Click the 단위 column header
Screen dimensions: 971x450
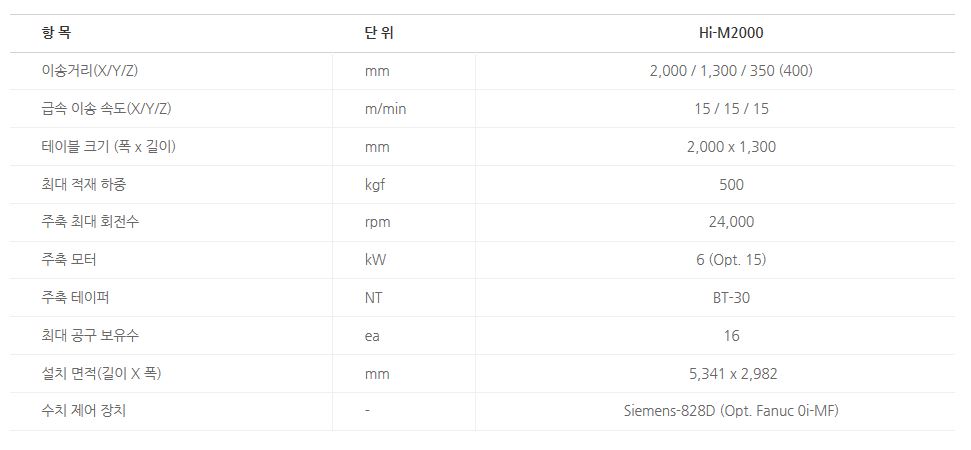(379, 33)
